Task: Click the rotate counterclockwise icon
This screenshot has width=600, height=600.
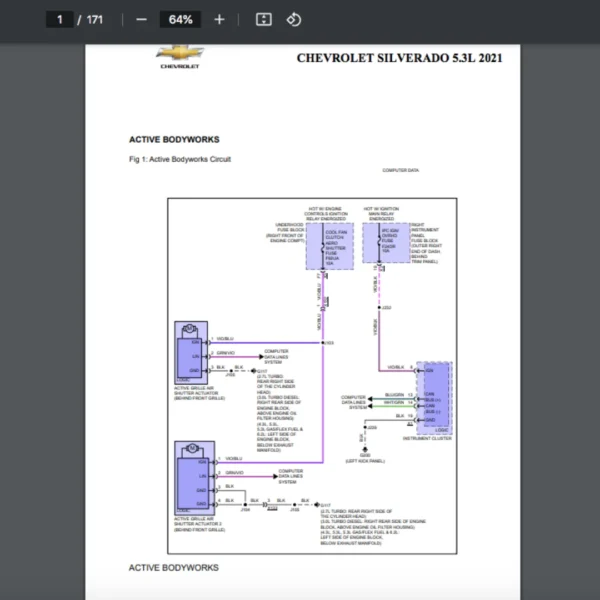Action: pyautogui.click(x=293, y=19)
